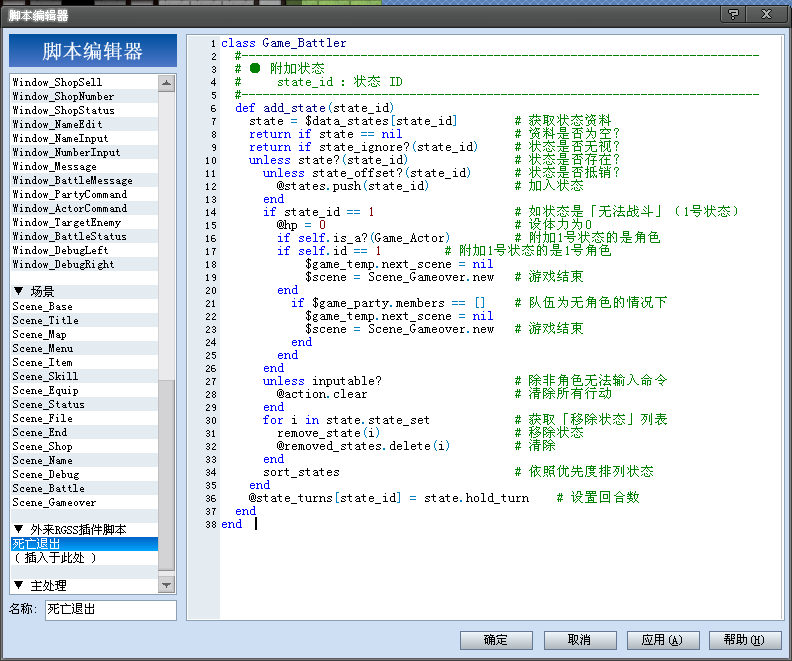Select Window_BattleStatus script

click(x=84, y=236)
